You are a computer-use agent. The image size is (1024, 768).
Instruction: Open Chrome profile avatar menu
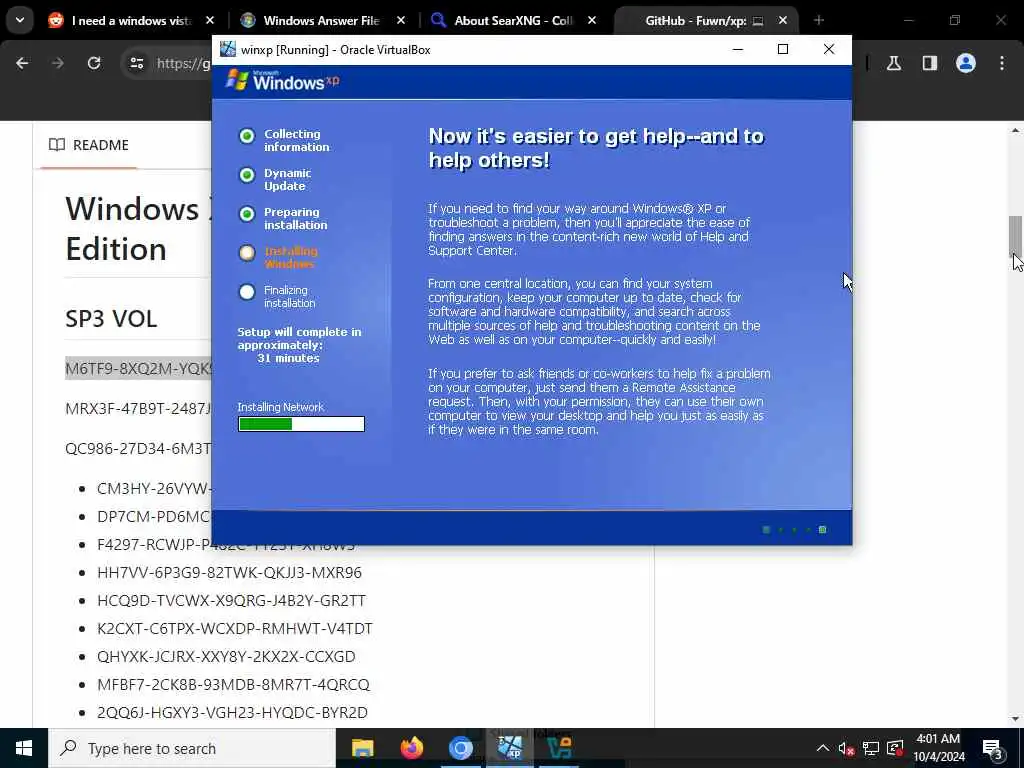(966, 63)
